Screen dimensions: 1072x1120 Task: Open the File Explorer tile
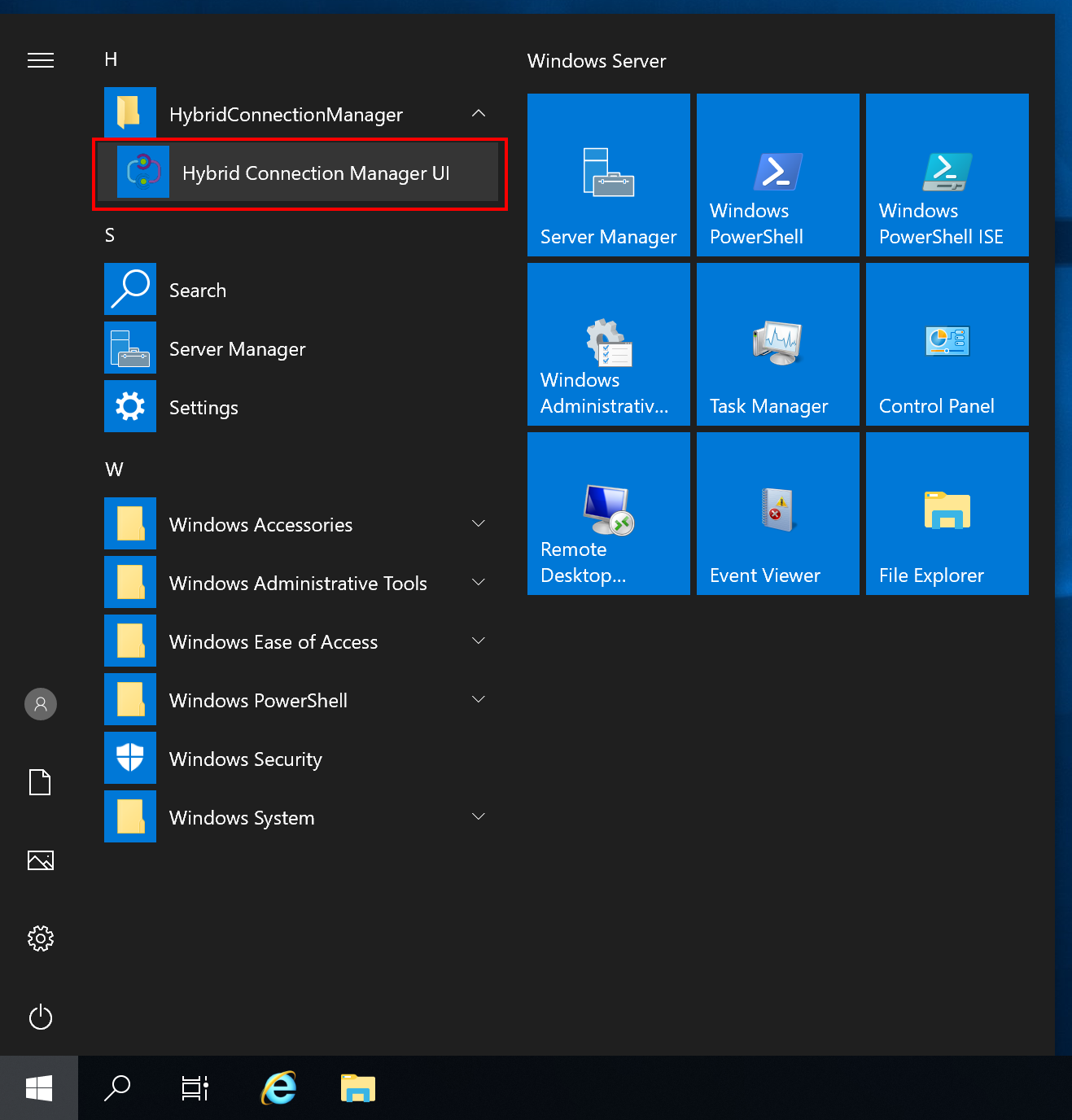[947, 514]
